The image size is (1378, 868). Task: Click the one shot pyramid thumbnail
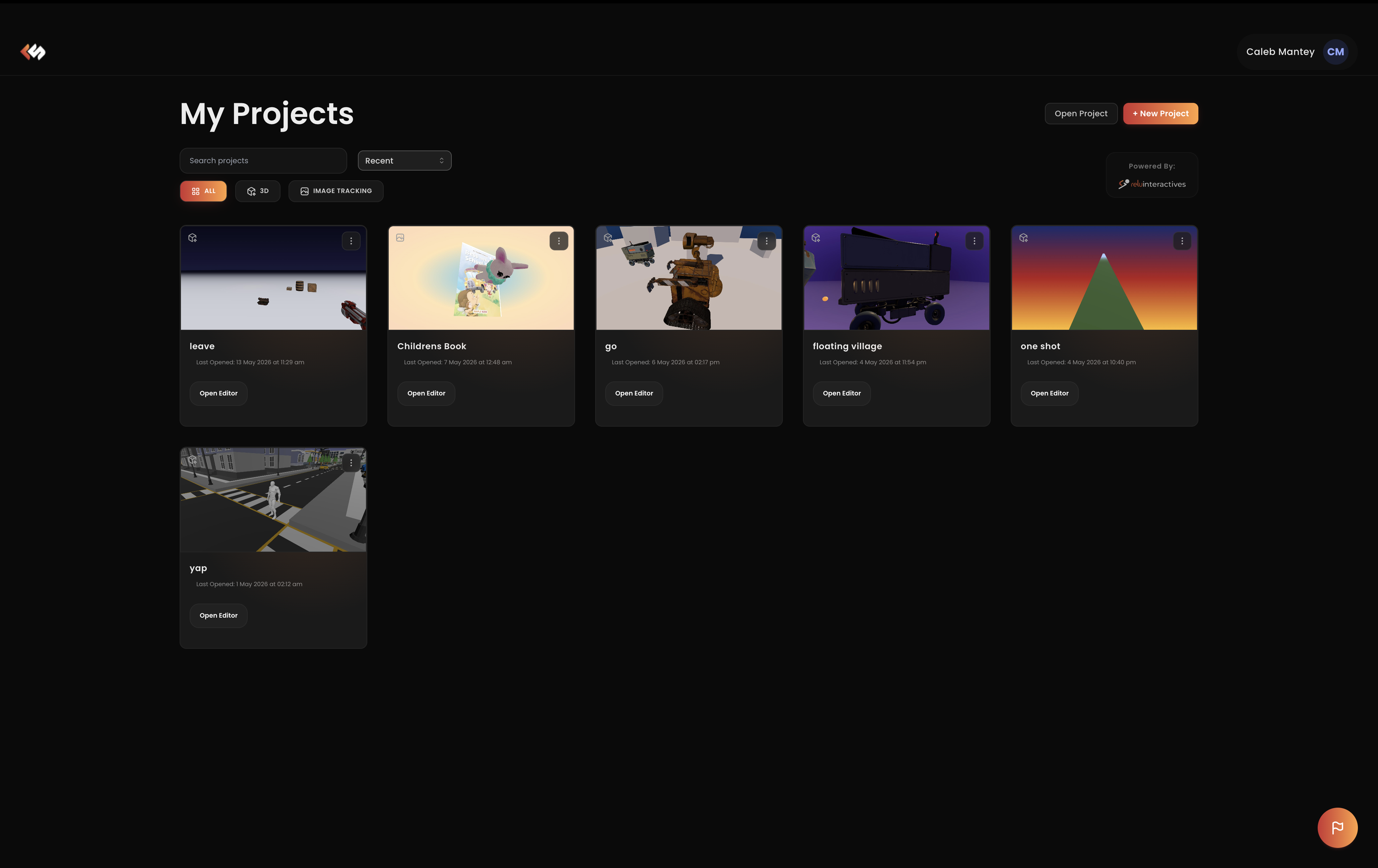pyautogui.click(x=1104, y=278)
